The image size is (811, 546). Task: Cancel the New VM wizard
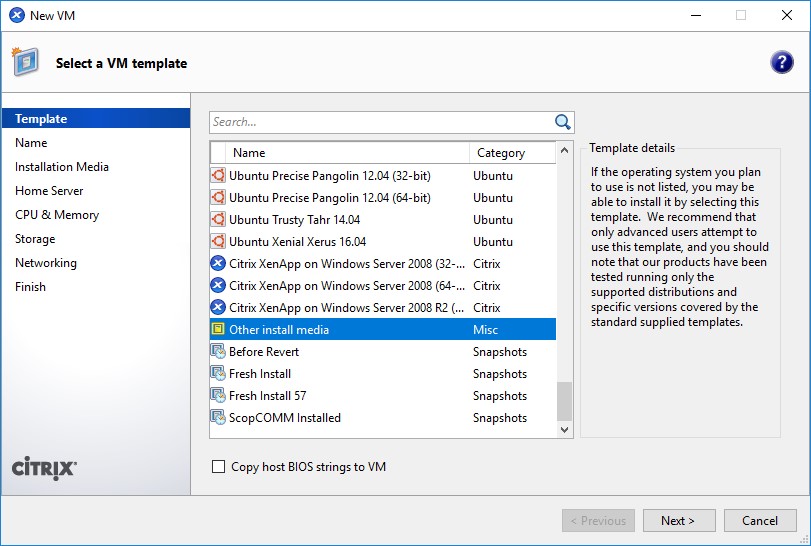coord(760,521)
